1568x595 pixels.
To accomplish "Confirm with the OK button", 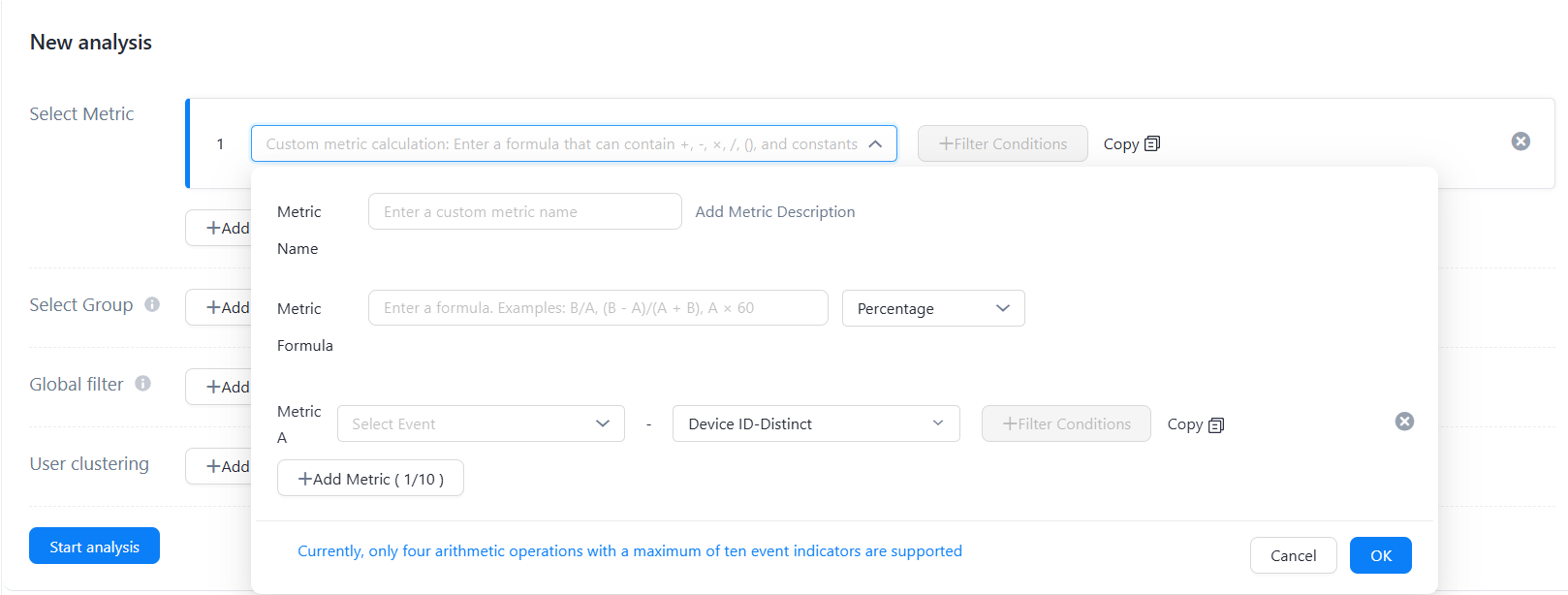I will click(x=1380, y=555).
